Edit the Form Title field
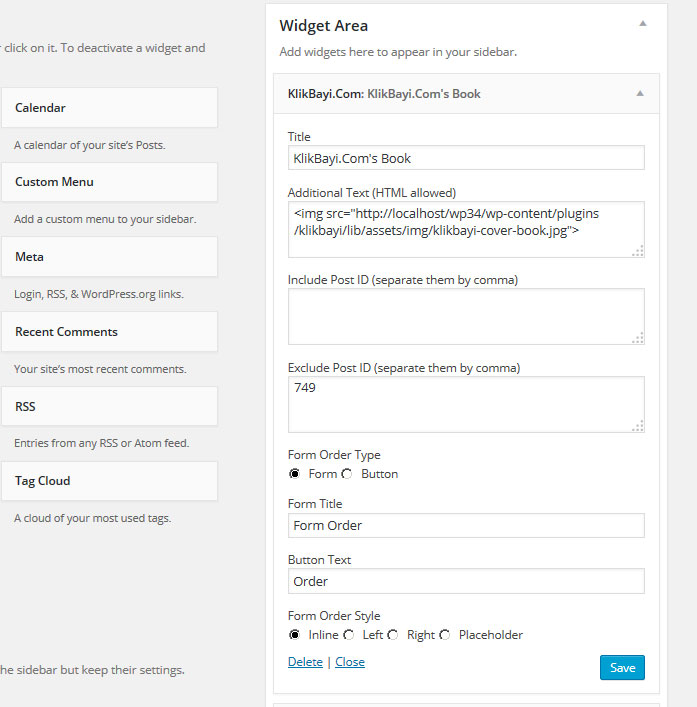 coord(466,525)
